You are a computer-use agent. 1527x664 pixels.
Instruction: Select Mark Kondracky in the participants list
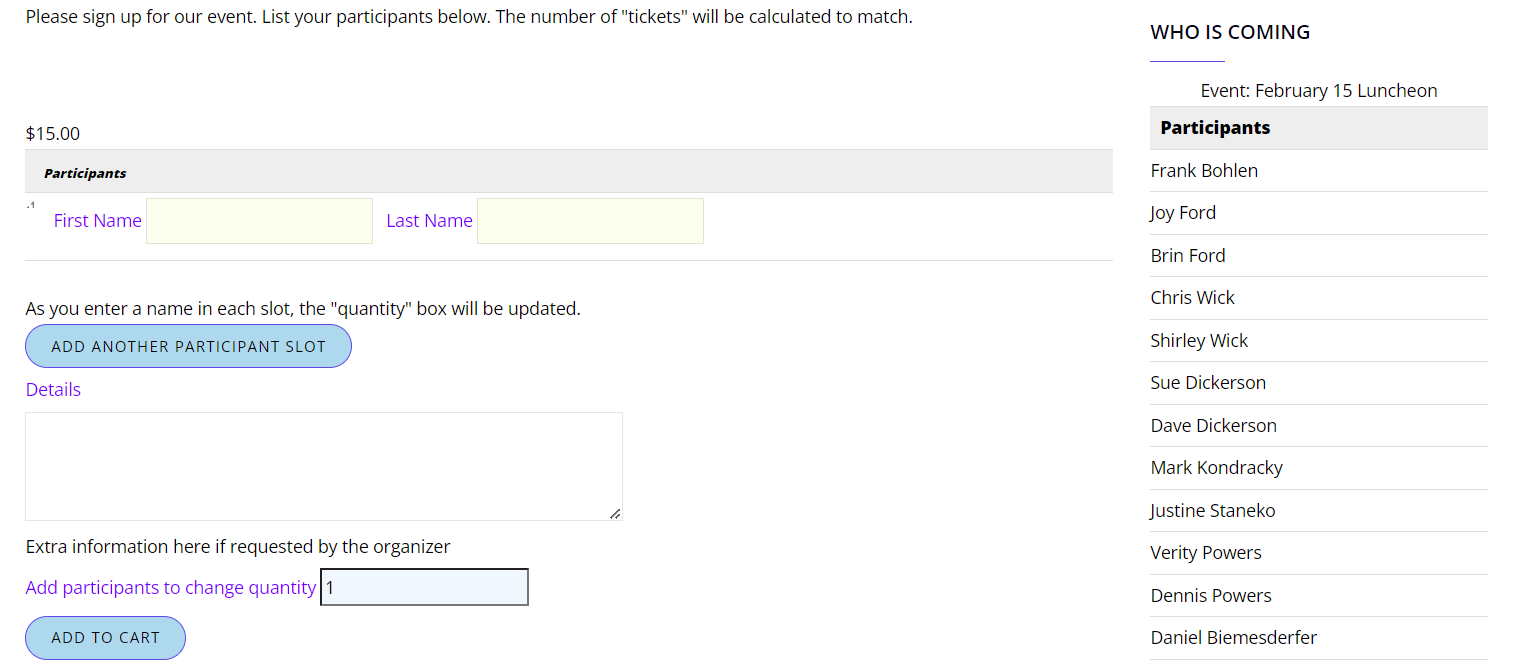coord(1216,468)
